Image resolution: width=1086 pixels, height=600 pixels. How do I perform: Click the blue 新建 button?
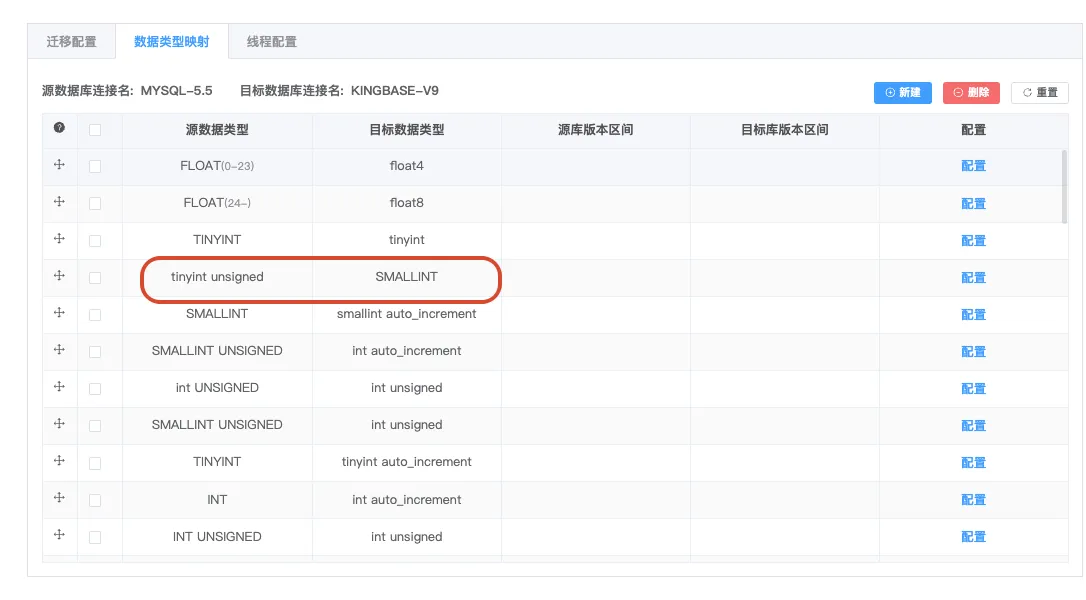(902, 92)
